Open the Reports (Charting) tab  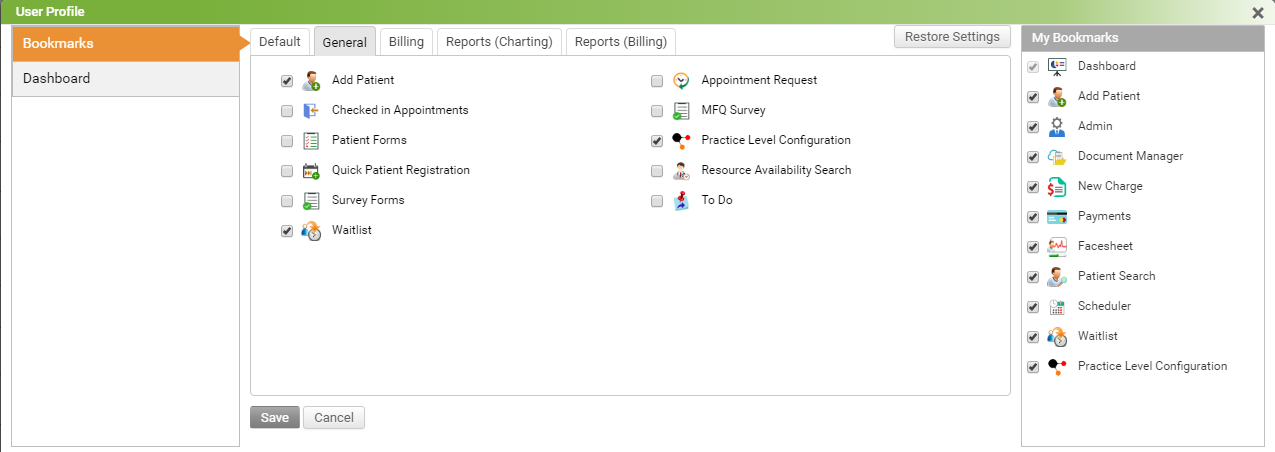coord(499,42)
